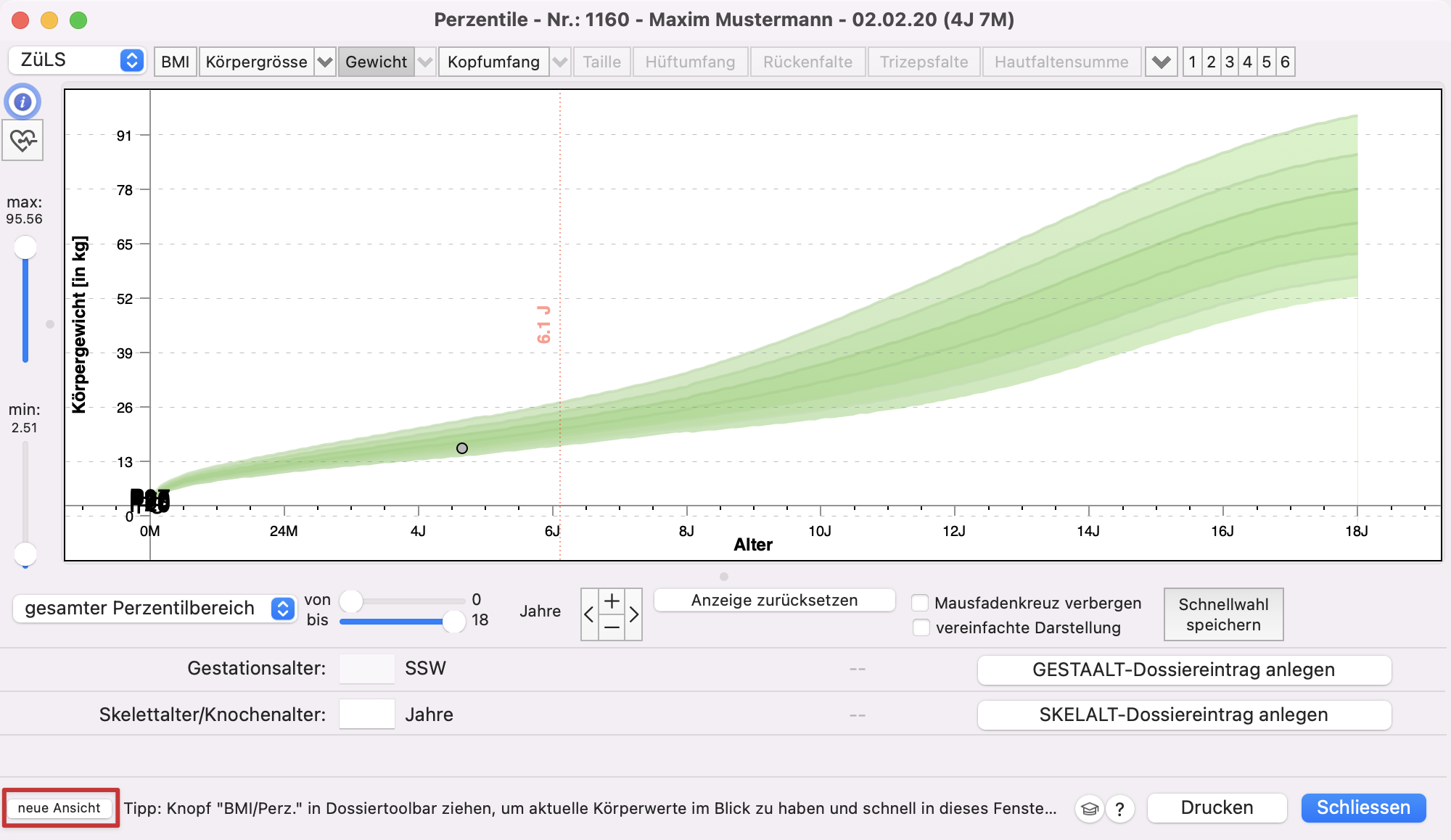Image resolution: width=1451 pixels, height=840 pixels.
Task: Open the ZüLS reference dropdown
Action: click(x=77, y=60)
